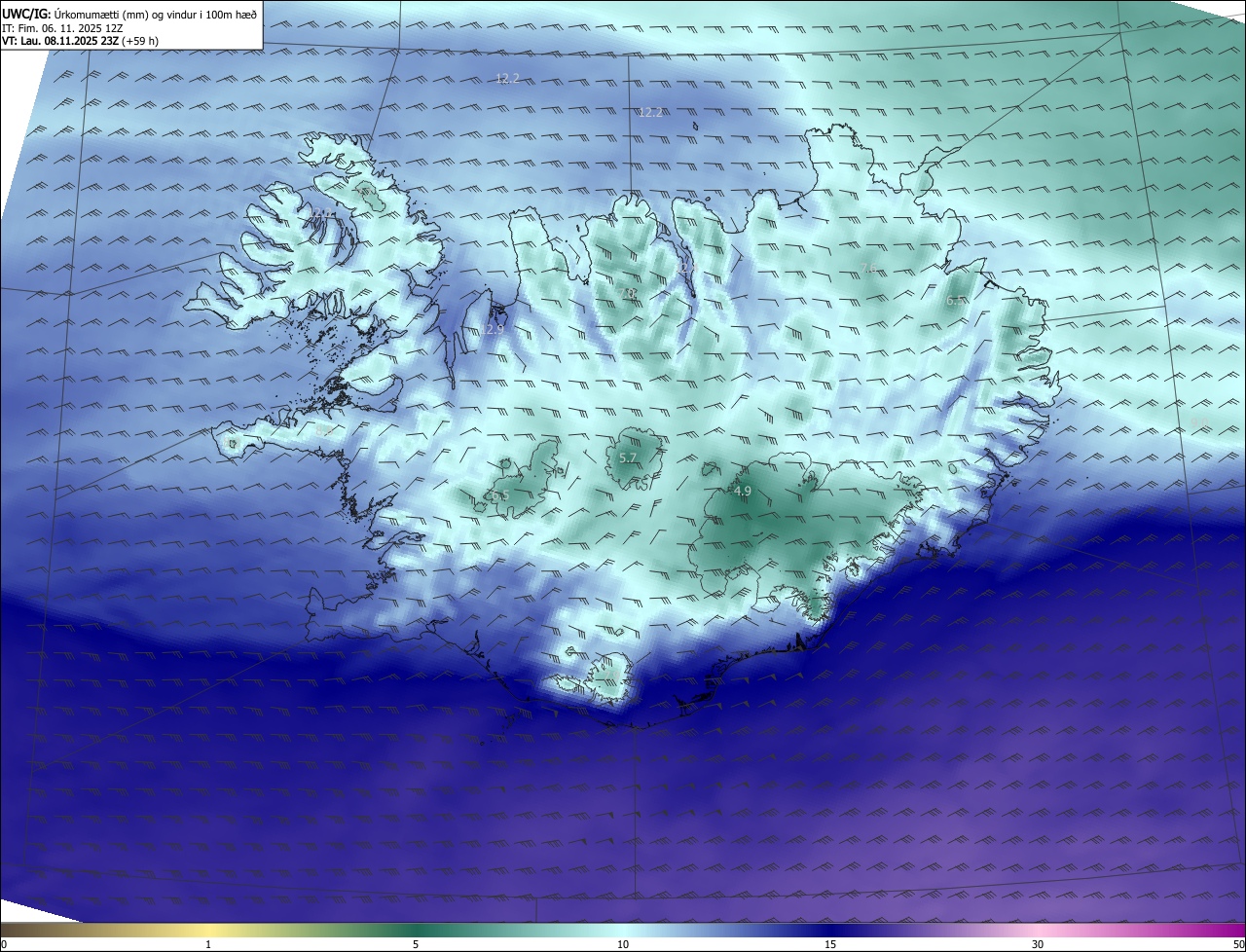Click the 1 tick label on color scale

point(208,944)
